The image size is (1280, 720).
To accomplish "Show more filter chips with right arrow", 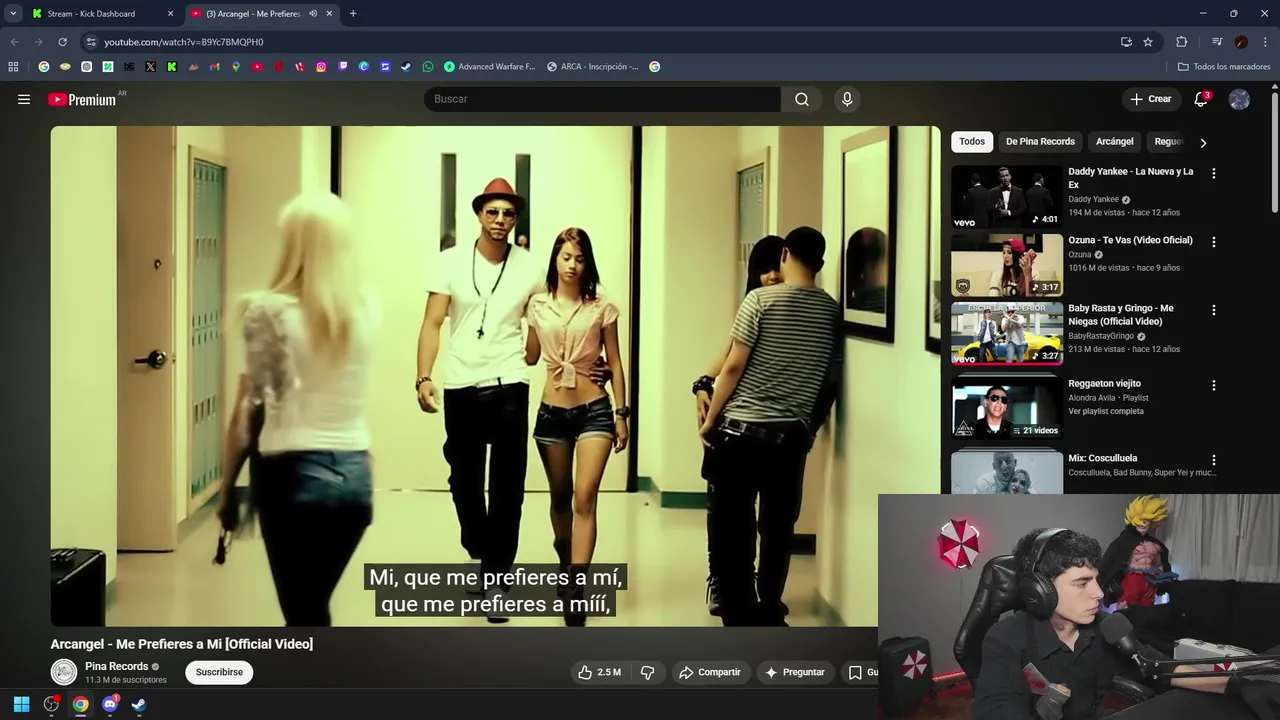I will (1203, 143).
